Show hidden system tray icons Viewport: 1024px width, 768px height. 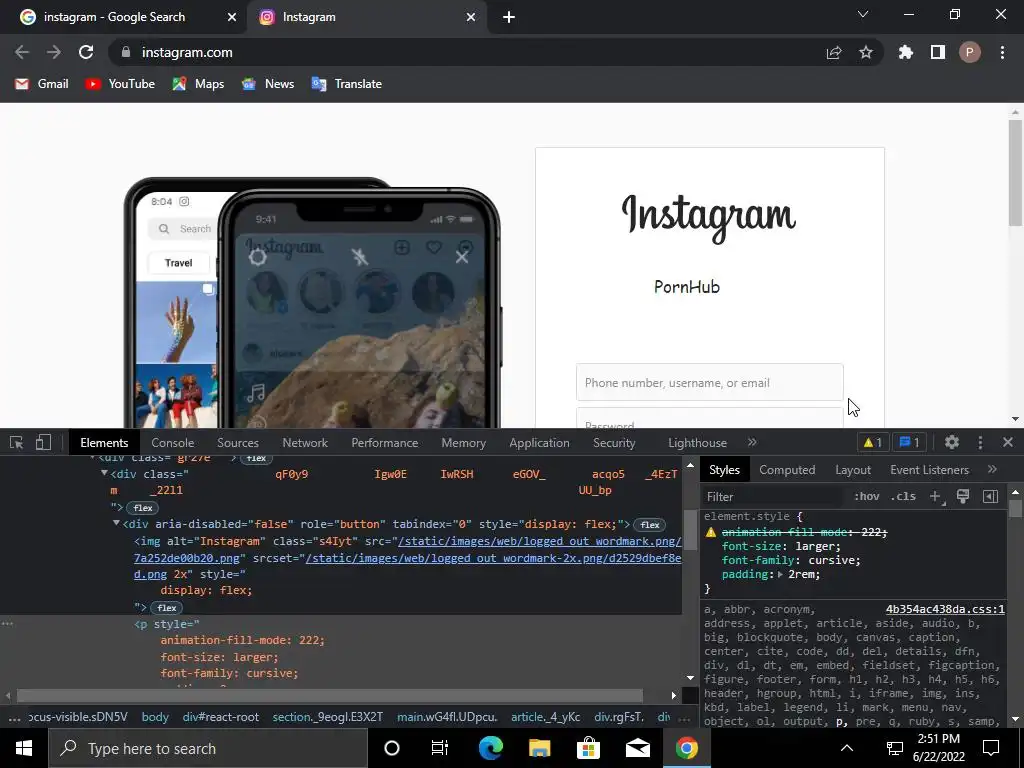[847, 748]
